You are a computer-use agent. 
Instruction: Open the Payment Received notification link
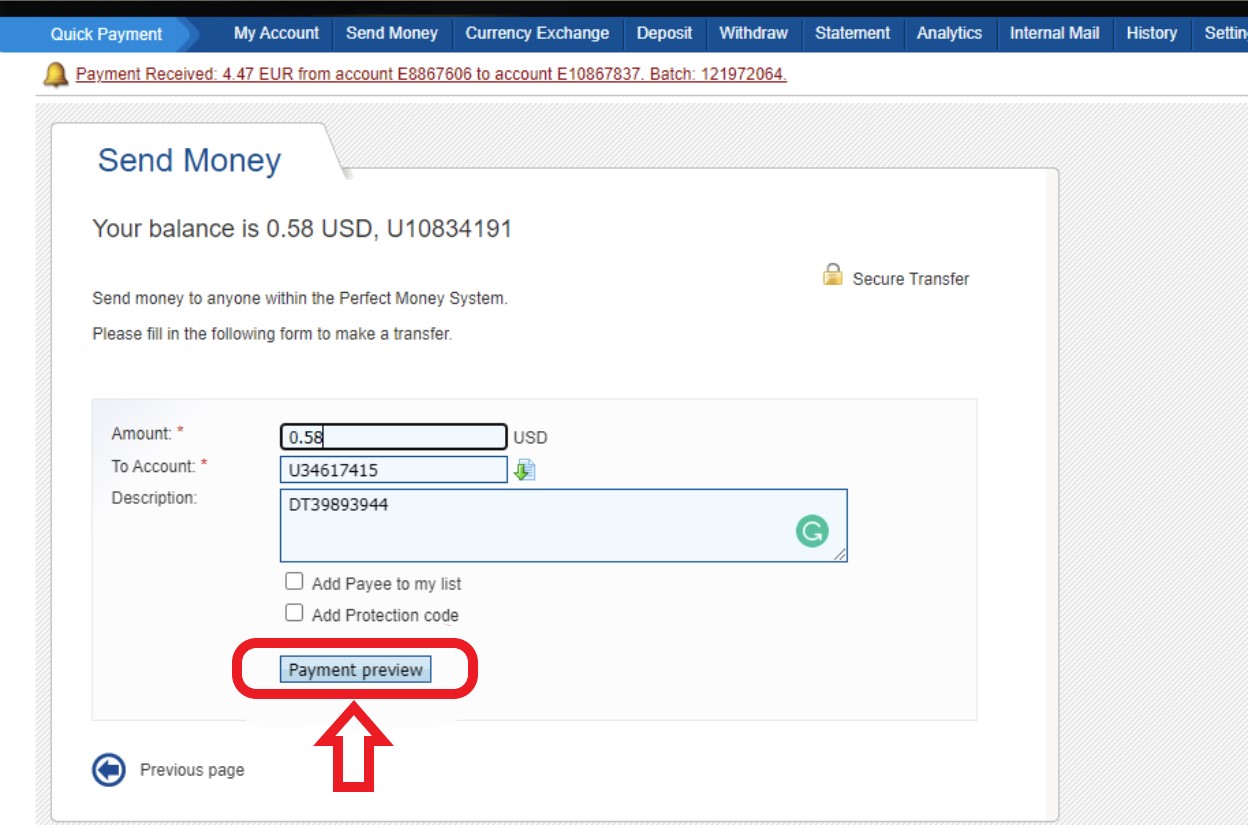point(431,74)
